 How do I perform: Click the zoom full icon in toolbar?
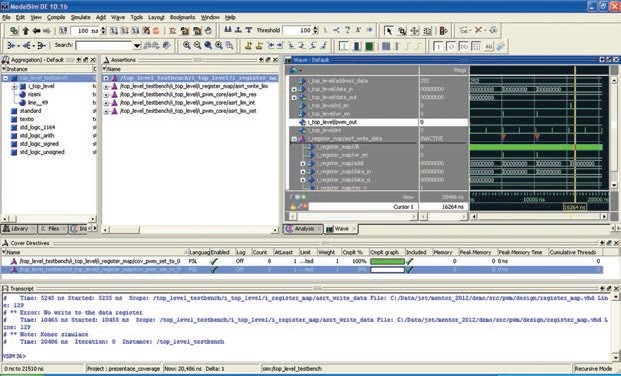[x=208, y=46]
